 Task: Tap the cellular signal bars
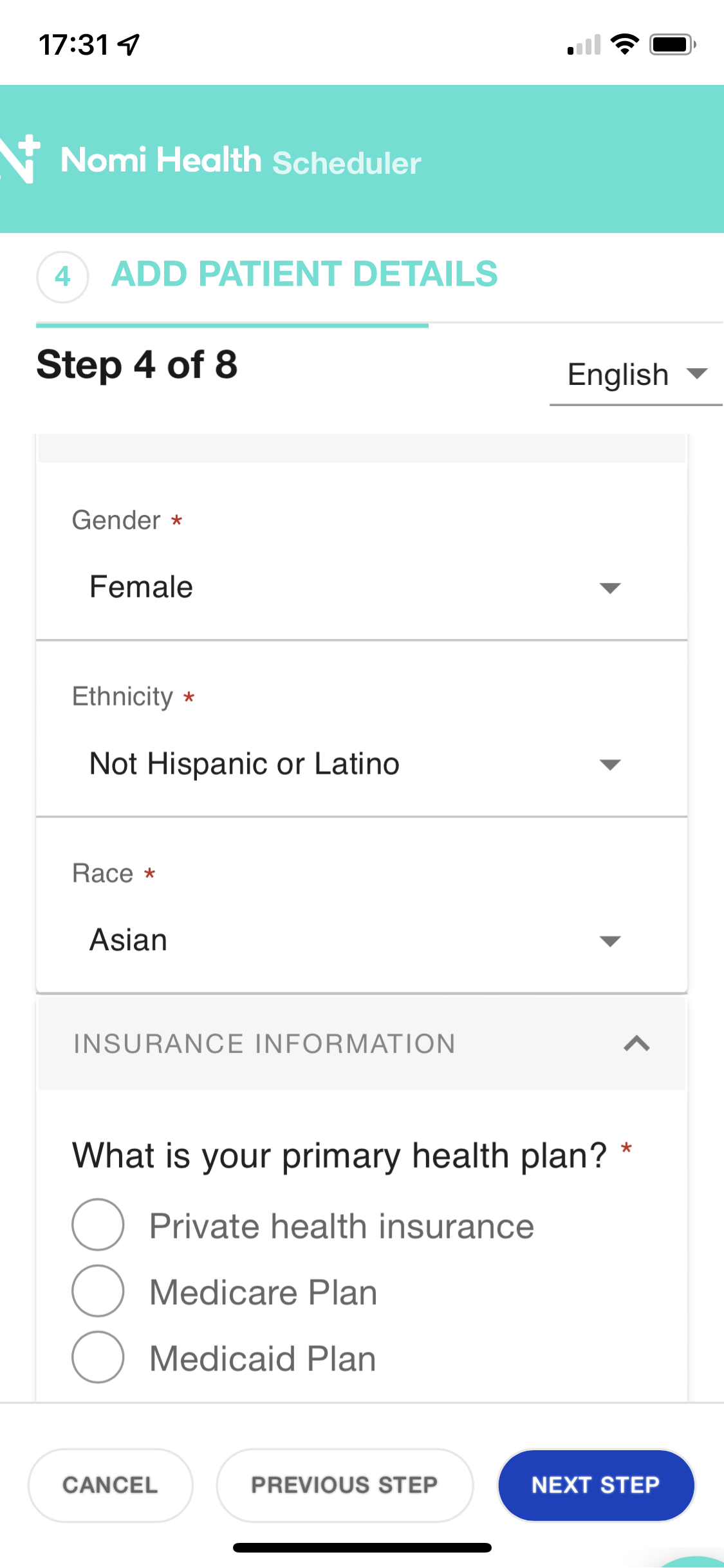(584, 44)
